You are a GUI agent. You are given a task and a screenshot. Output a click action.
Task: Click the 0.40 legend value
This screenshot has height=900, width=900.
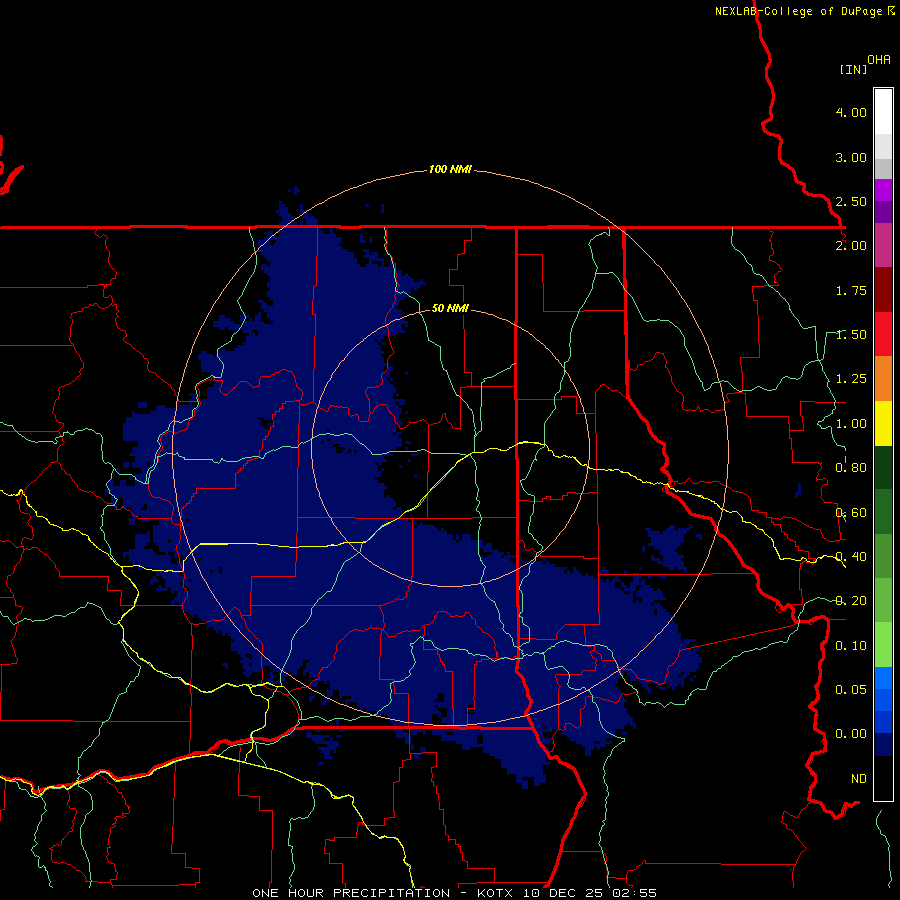click(x=851, y=557)
